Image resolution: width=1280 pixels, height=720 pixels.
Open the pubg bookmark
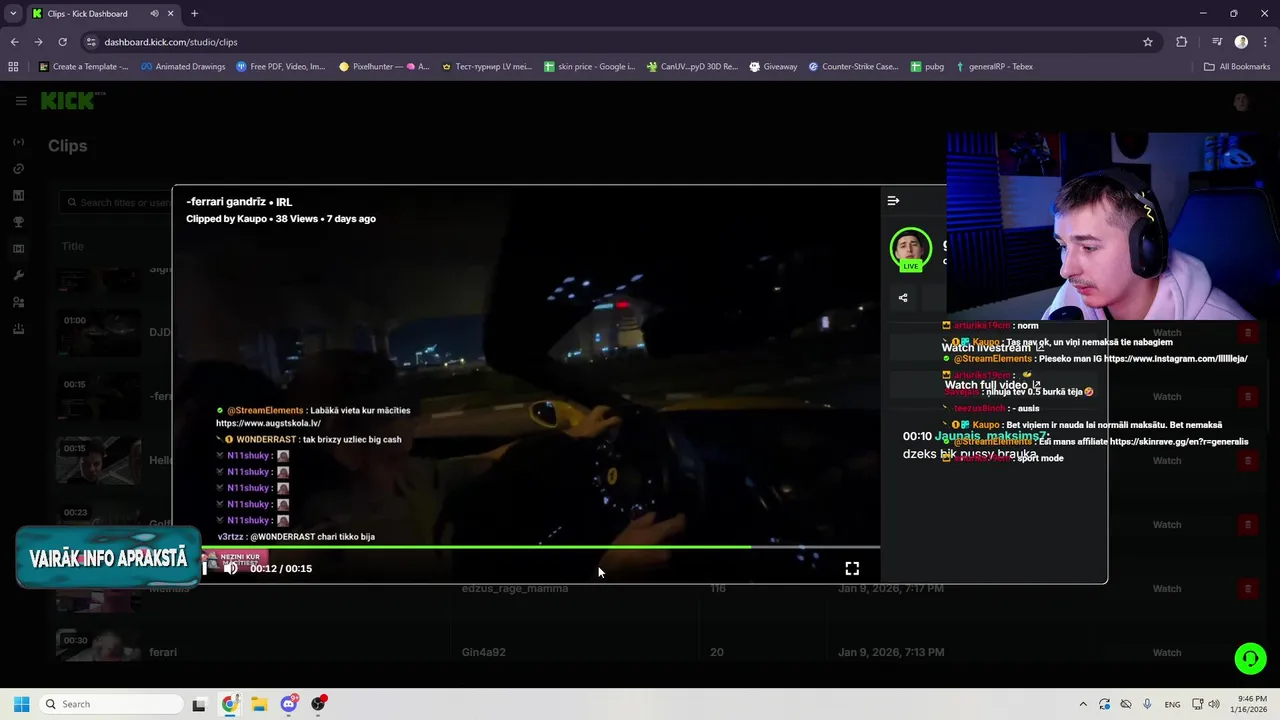pyautogui.click(x=927, y=67)
